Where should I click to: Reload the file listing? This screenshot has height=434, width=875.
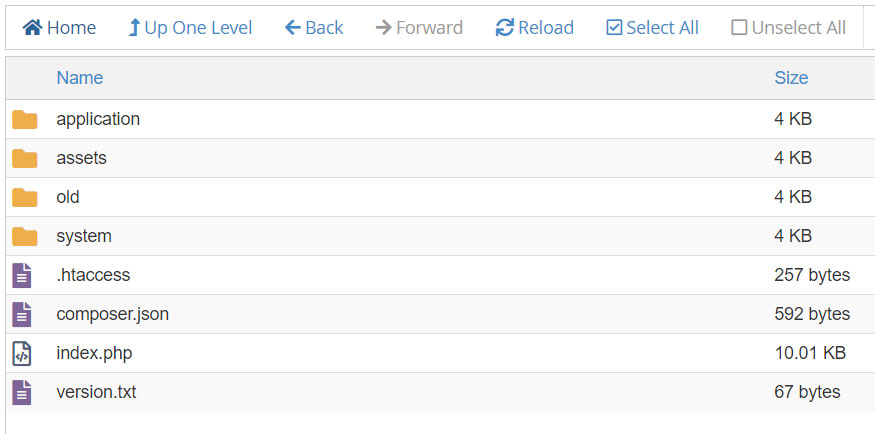coord(535,28)
